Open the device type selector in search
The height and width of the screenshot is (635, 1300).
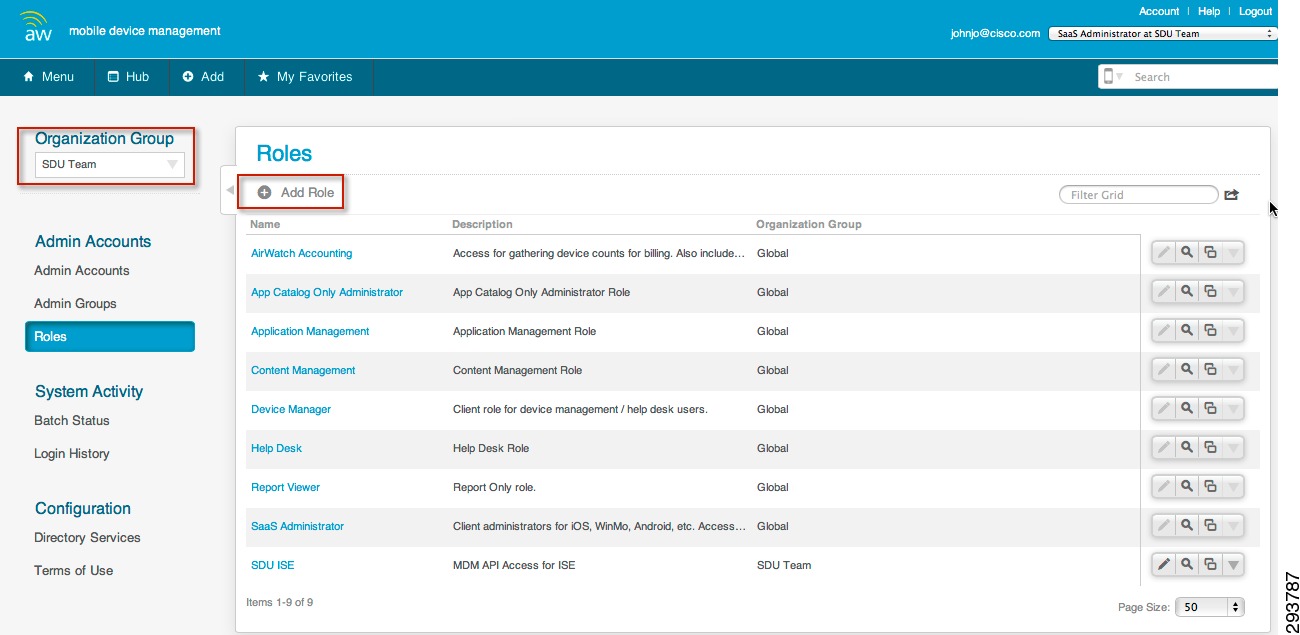coord(1111,77)
